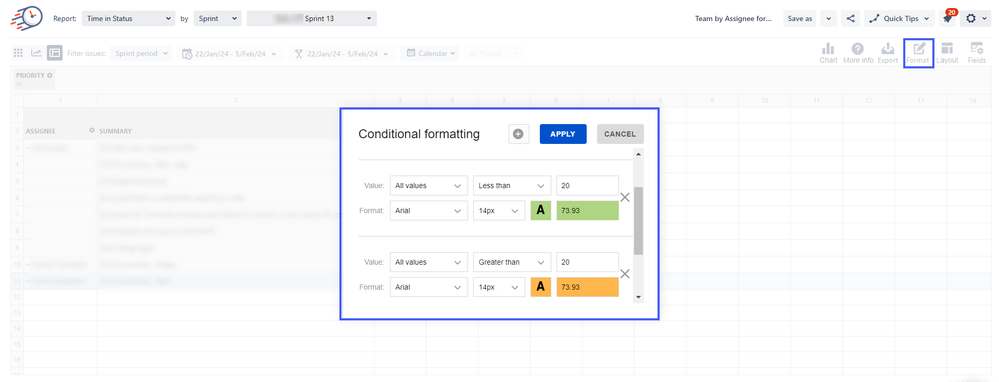The height and width of the screenshot is (382, 999).
Task: Switch to the line chart view icon
Action: (36, 53)
